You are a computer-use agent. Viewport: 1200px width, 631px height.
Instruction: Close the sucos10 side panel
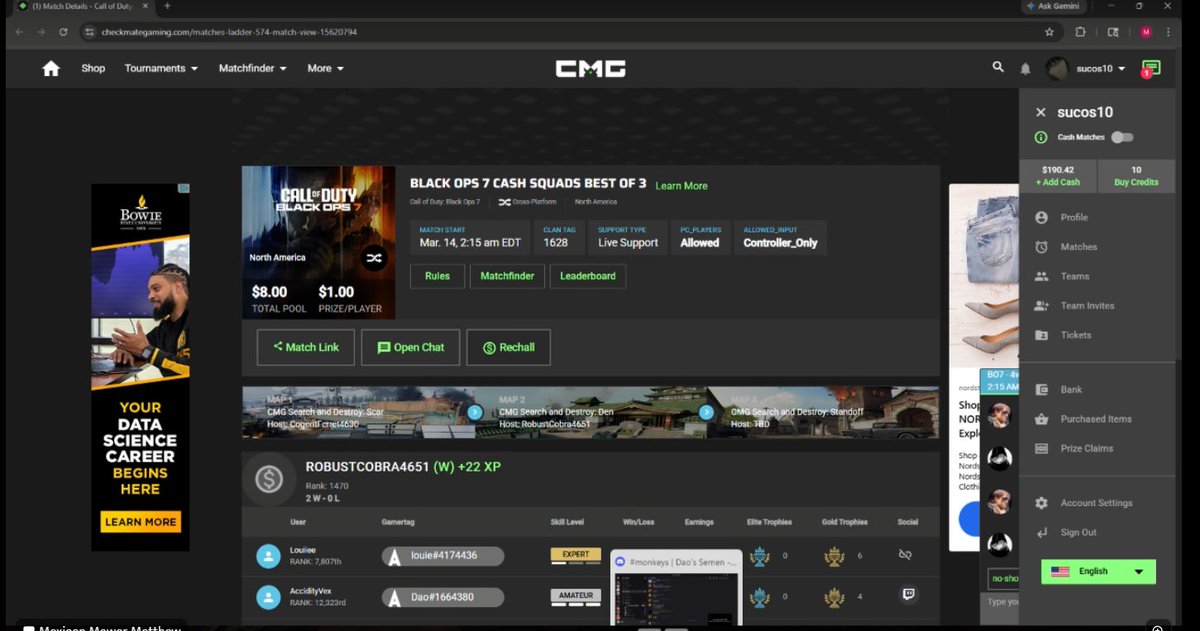click(x=1041, y=113)
